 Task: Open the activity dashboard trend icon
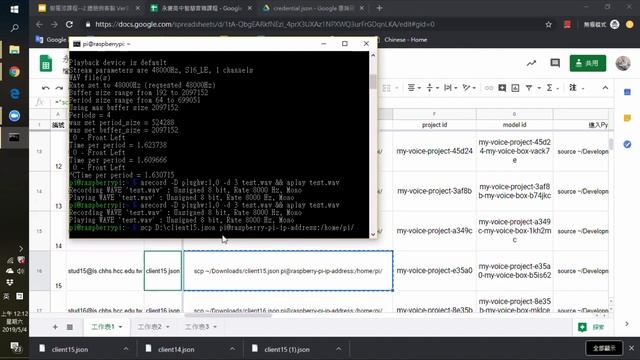(x=531, y=63)
